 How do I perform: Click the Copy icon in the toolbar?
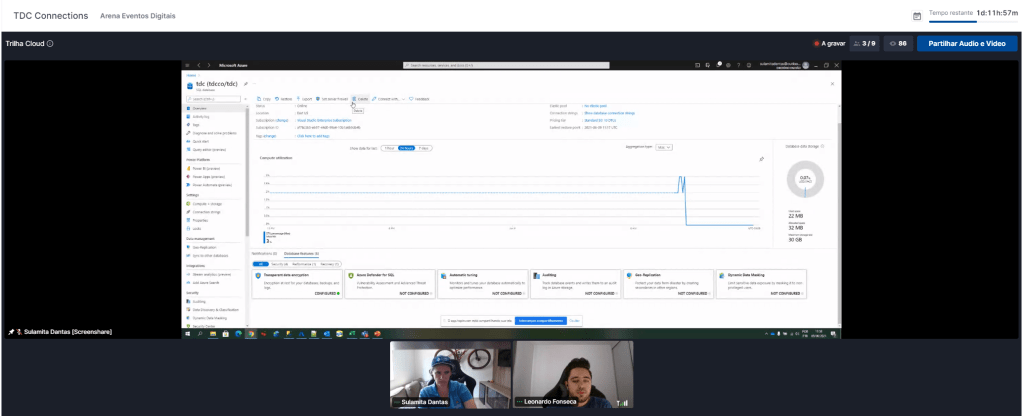point(258,99)
